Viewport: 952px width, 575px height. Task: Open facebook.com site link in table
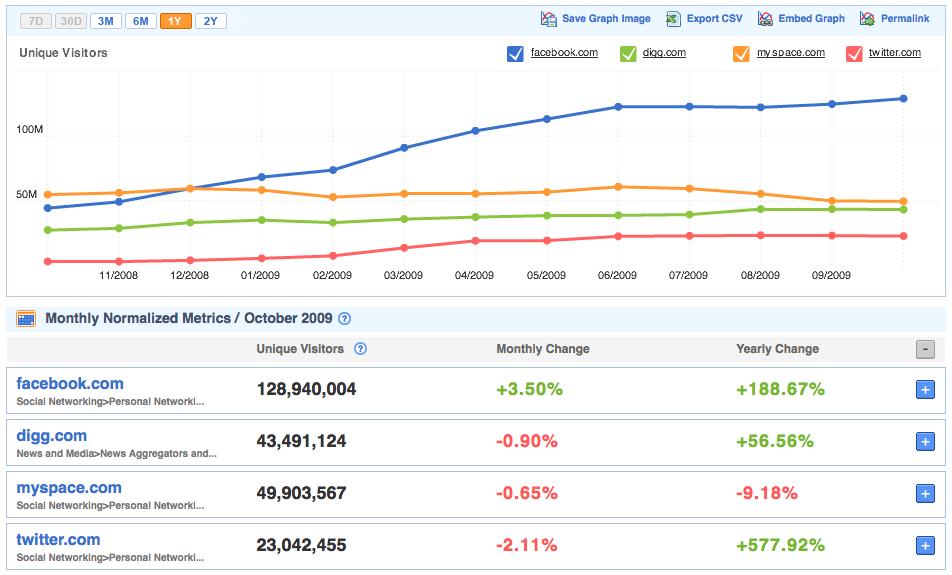[70, 384]
